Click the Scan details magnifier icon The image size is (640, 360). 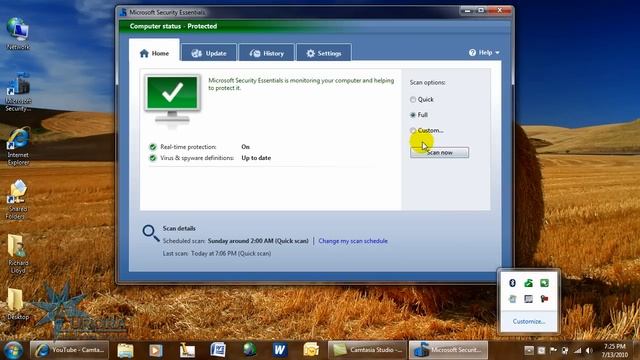coord(151,233)
